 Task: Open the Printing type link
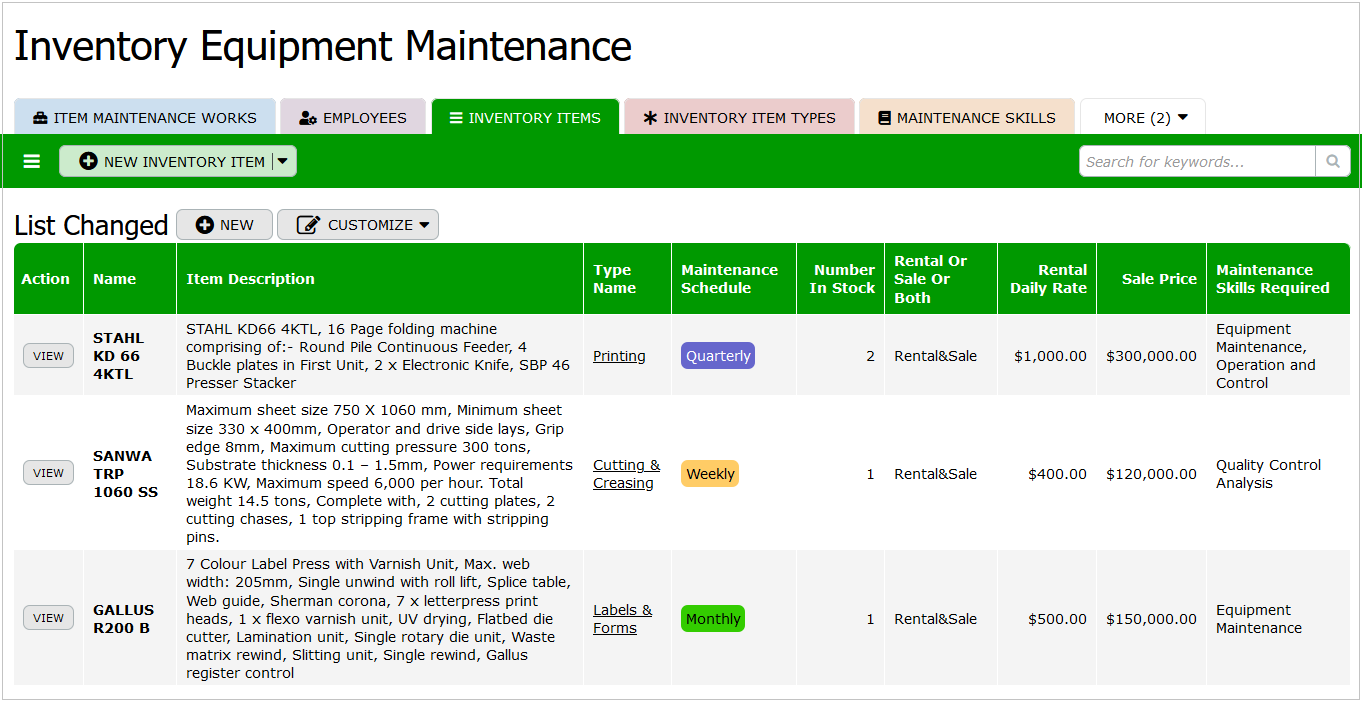click(619, 356)
